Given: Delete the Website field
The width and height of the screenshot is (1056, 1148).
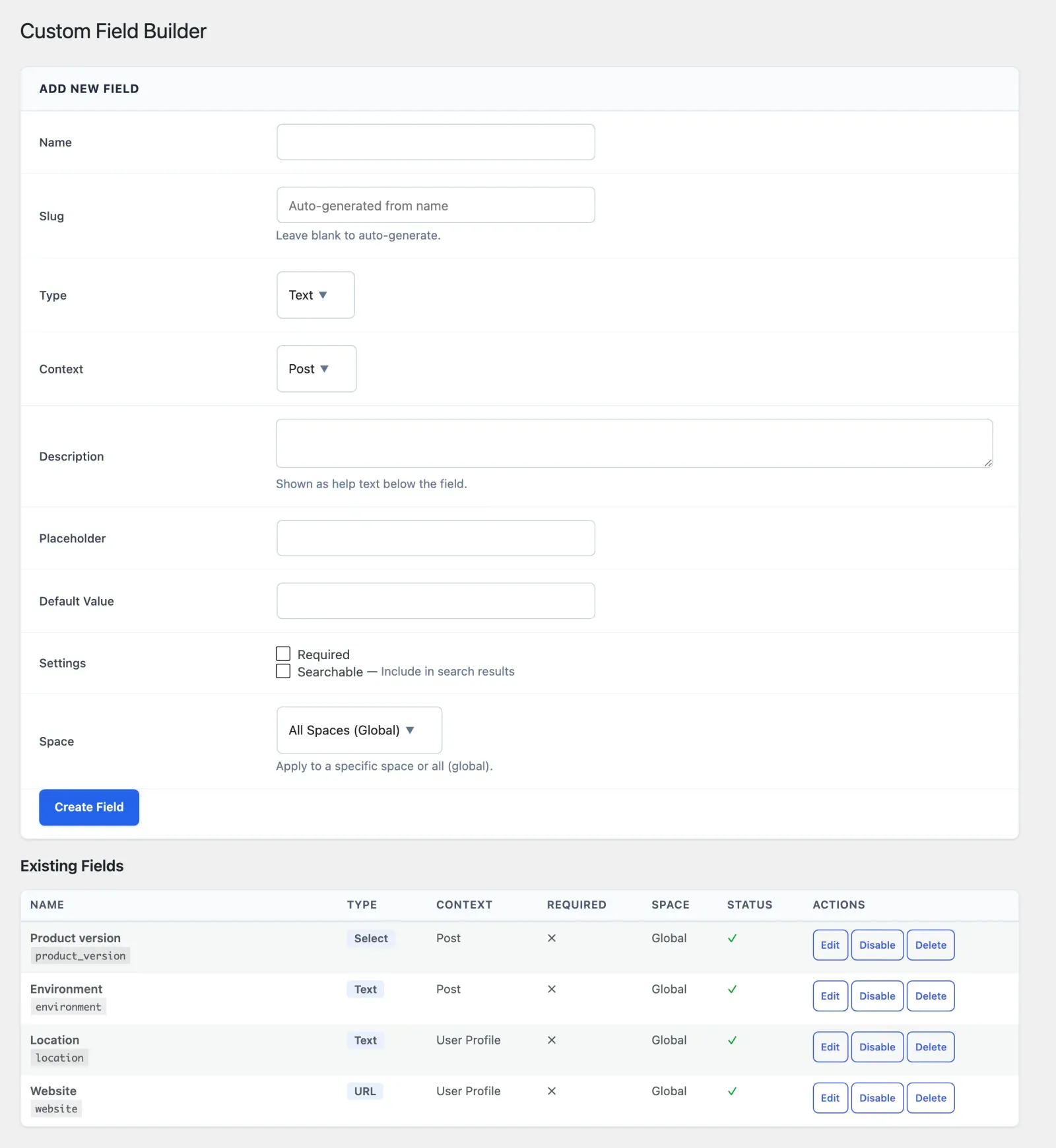Looking at the screenshot, I should pyautogui.click(x=931, y=1098).
